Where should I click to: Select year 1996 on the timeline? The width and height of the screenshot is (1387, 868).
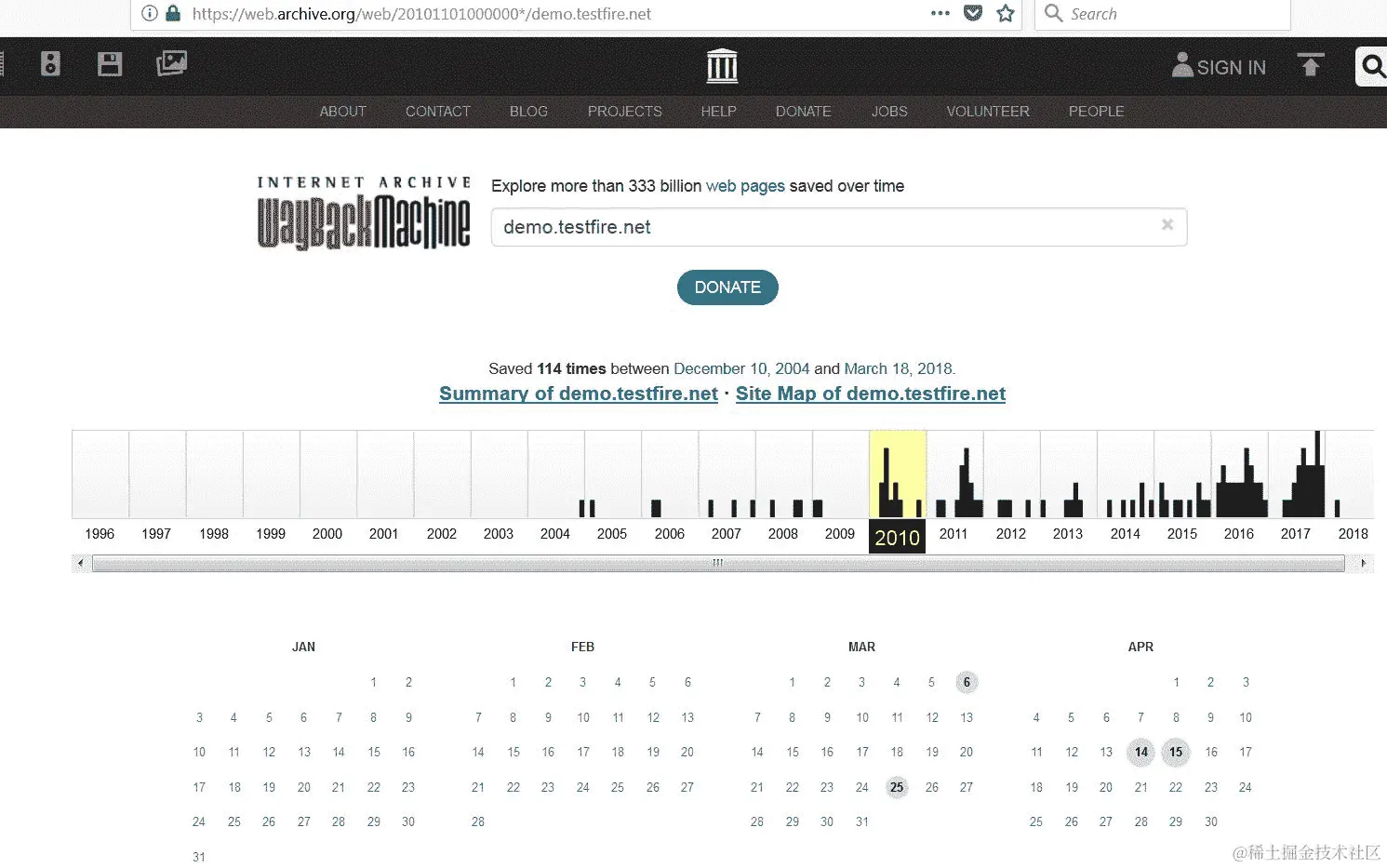(x=100, y=534)
